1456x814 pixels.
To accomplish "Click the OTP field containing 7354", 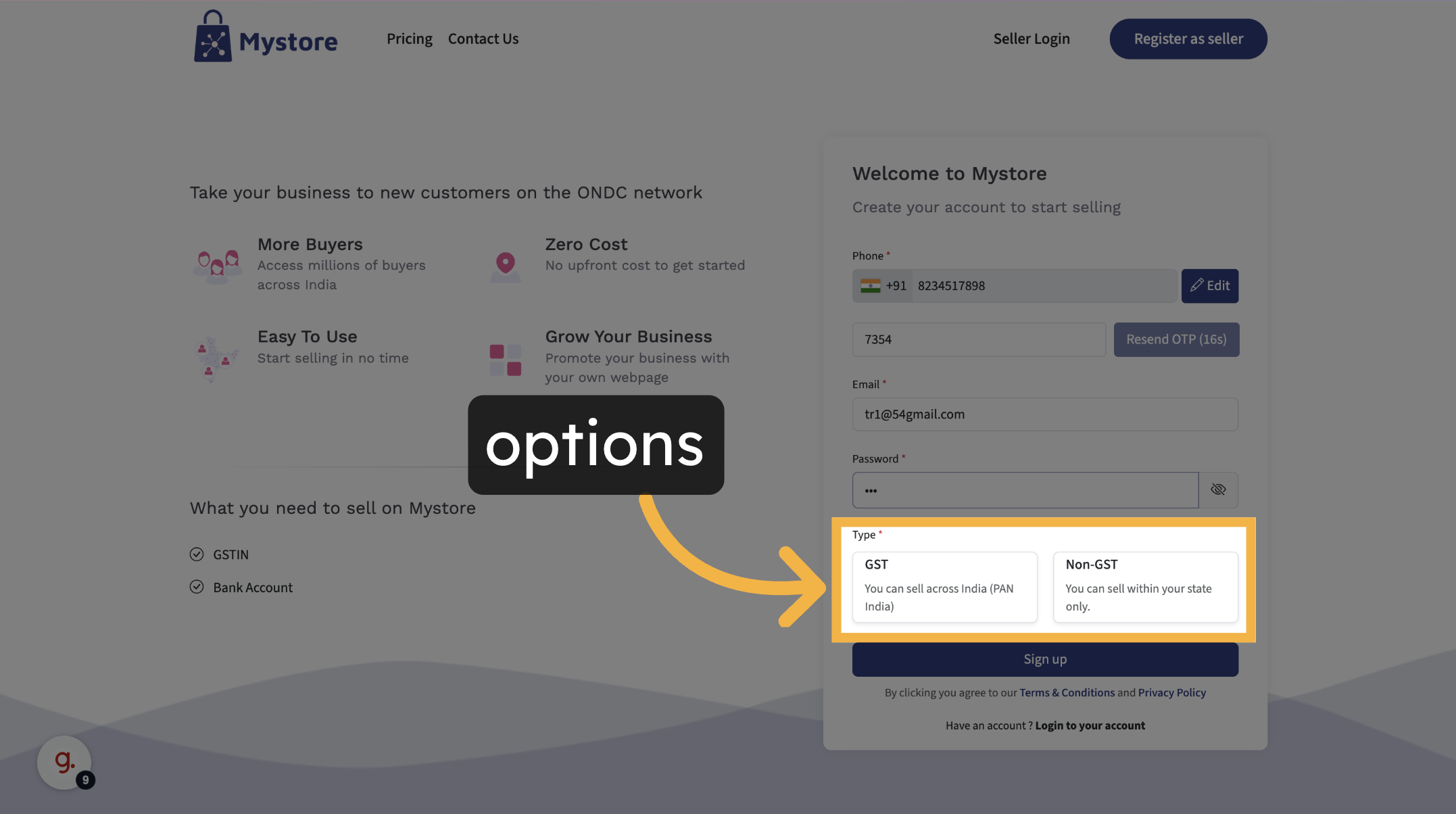I will click(x=979, y=339).
